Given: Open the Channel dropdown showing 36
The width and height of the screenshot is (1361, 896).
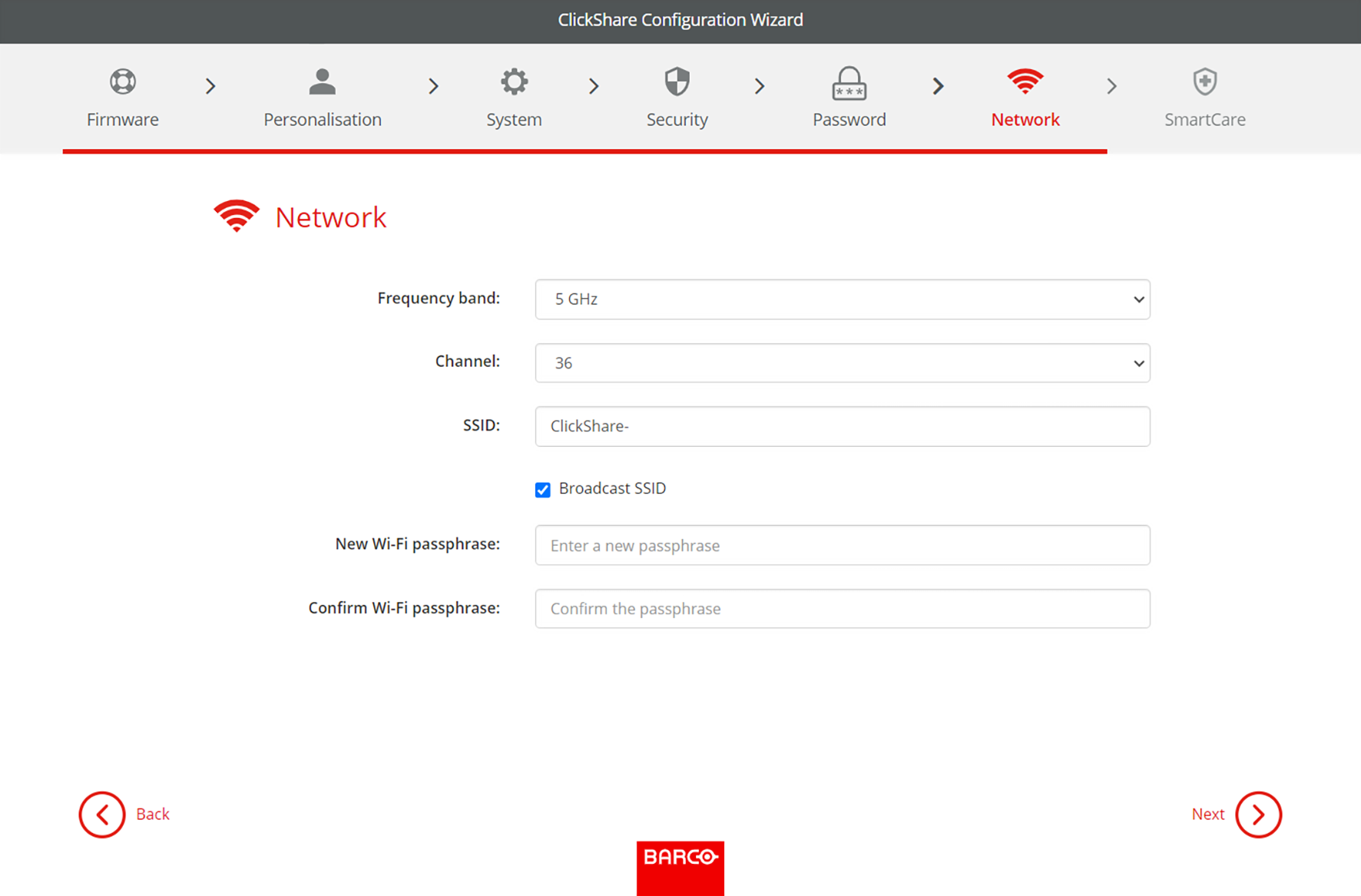Looking at the screenshot, I should tap(843, 363).
